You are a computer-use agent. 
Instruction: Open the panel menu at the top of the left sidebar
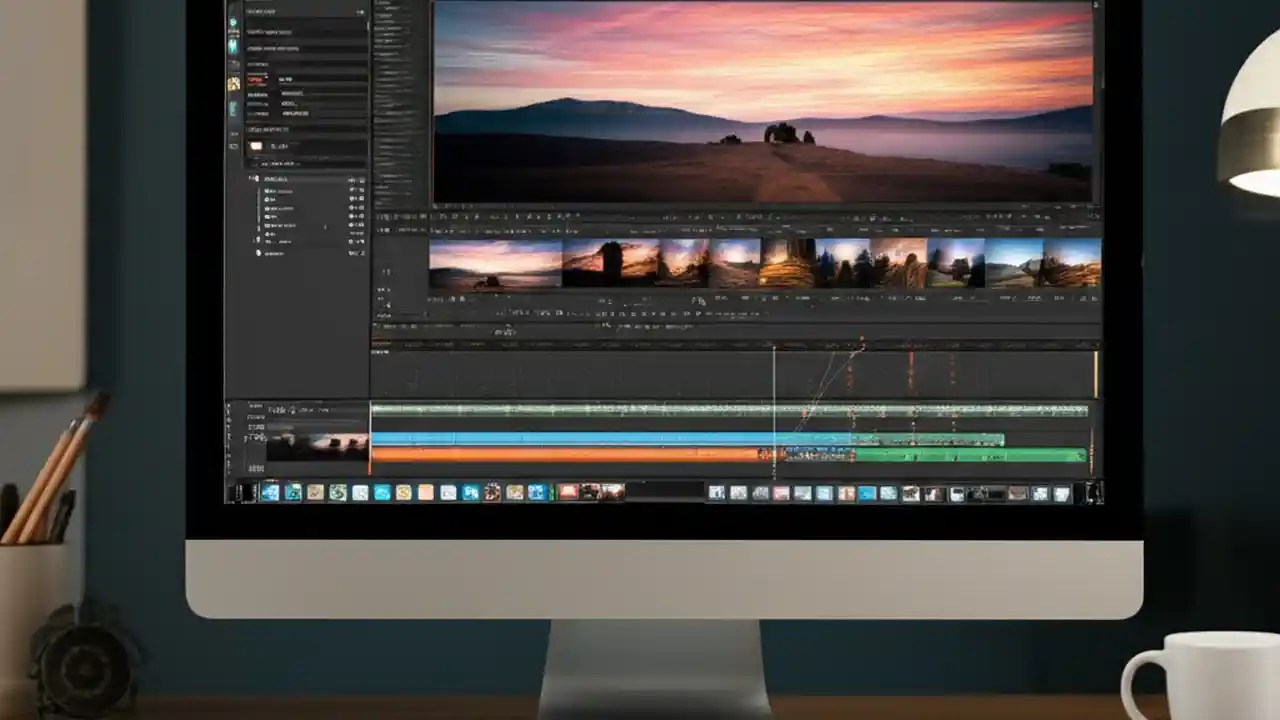[362, 12]
